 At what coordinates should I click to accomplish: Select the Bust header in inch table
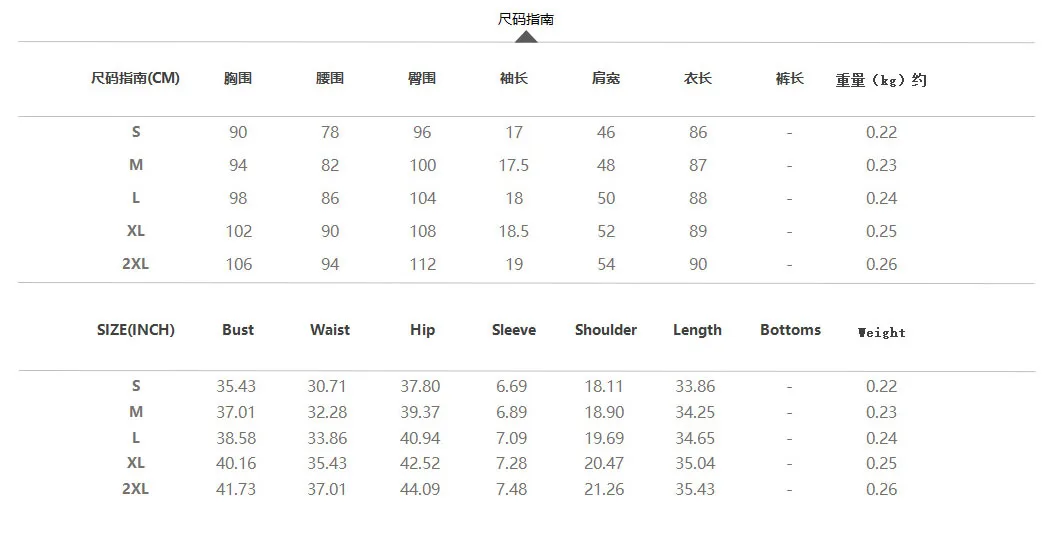(238, 330)
